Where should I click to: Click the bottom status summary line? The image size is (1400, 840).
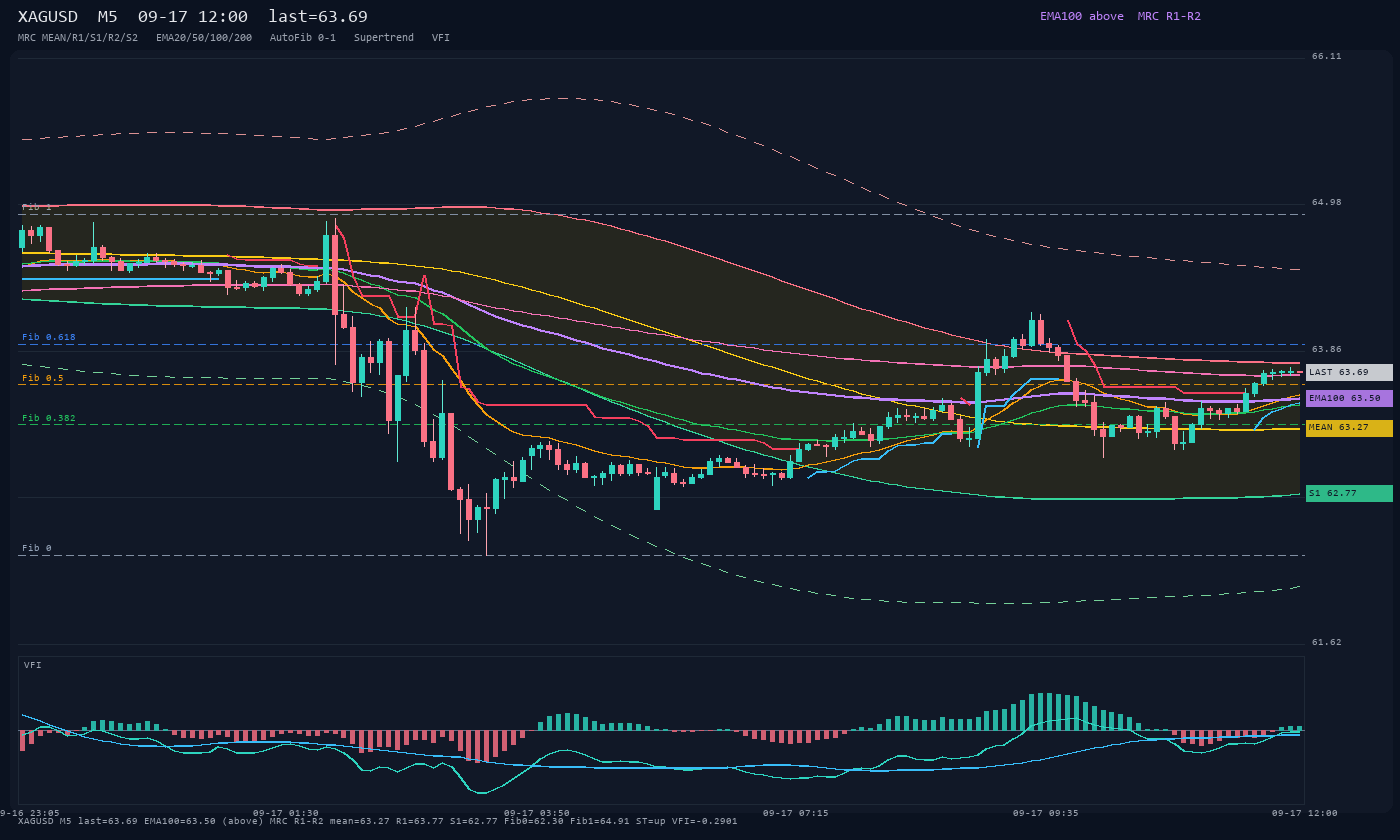pyautogui.click(x=378, y=821)
